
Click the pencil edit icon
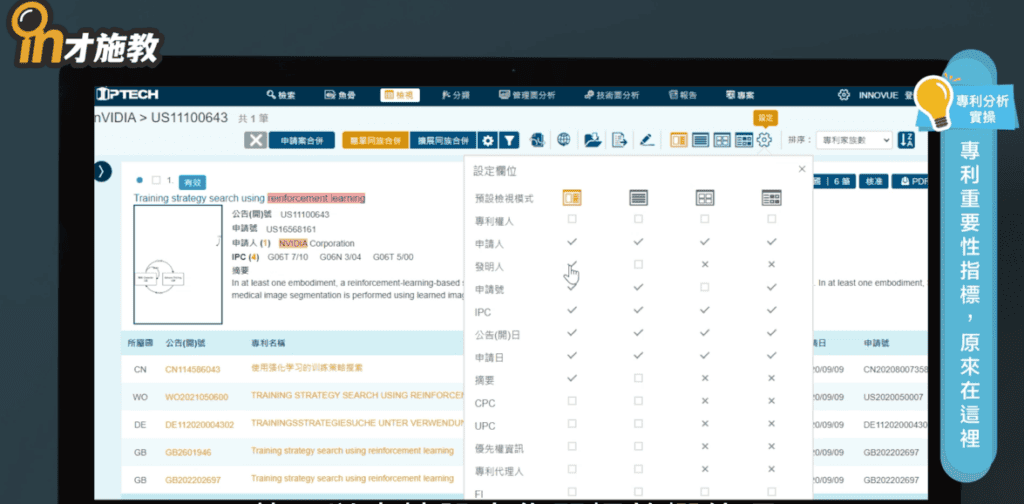tap(647, 140)
